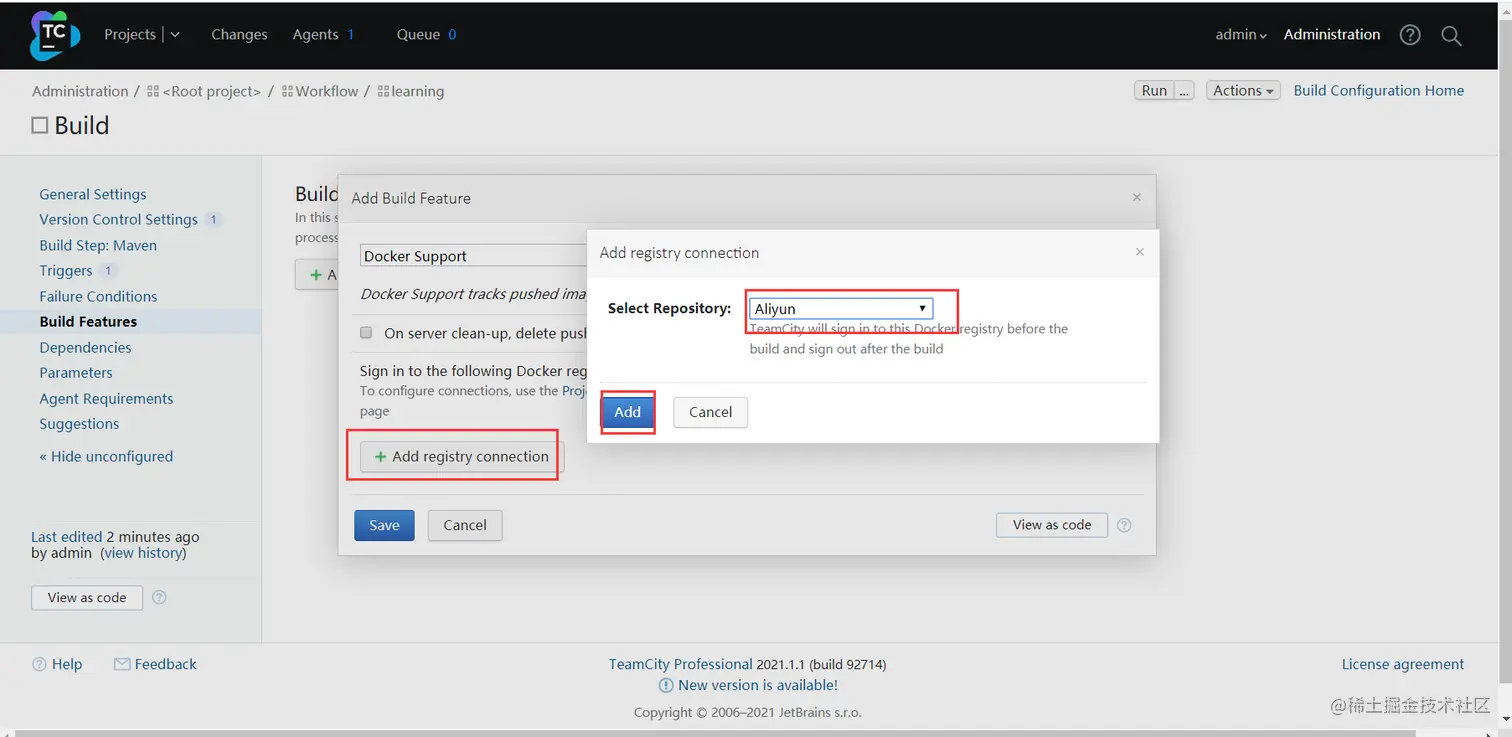The width and height of the screenshot is (1512, 737).
Task: Open Version Control Settings in sidebar
Action: [x=118, y=219]
